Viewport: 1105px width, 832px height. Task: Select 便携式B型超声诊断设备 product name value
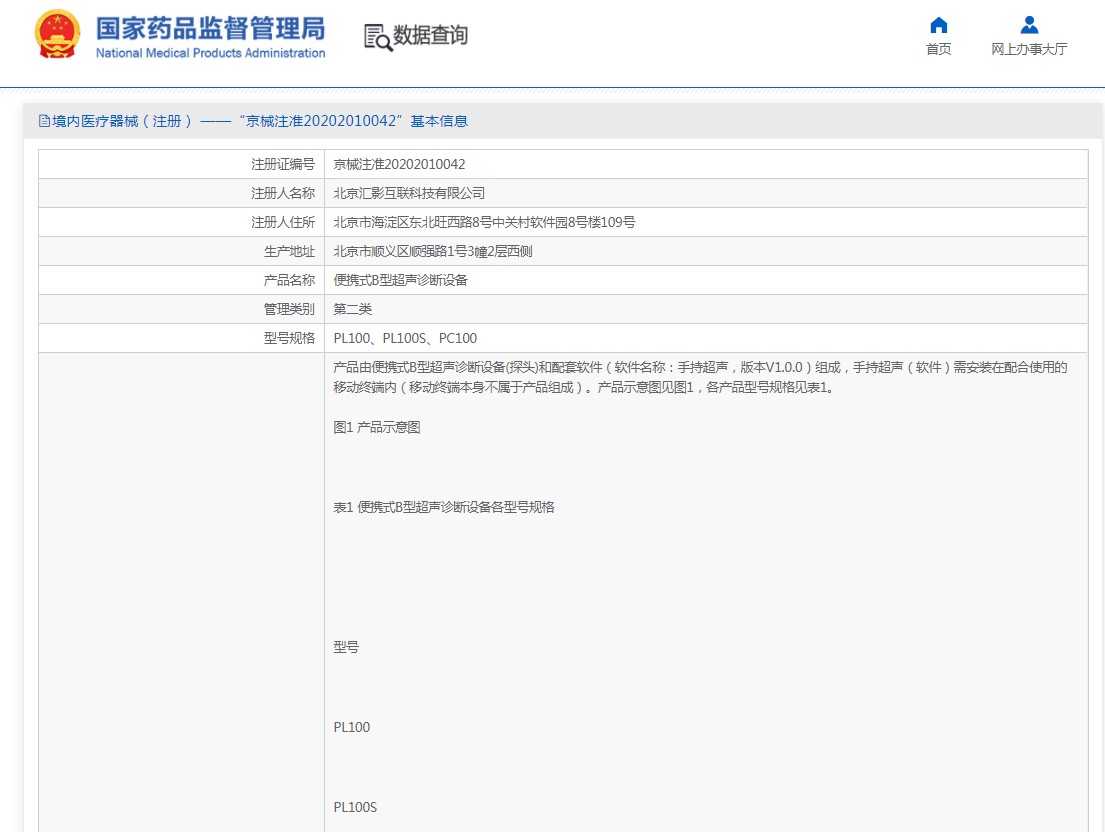point(400,280)
